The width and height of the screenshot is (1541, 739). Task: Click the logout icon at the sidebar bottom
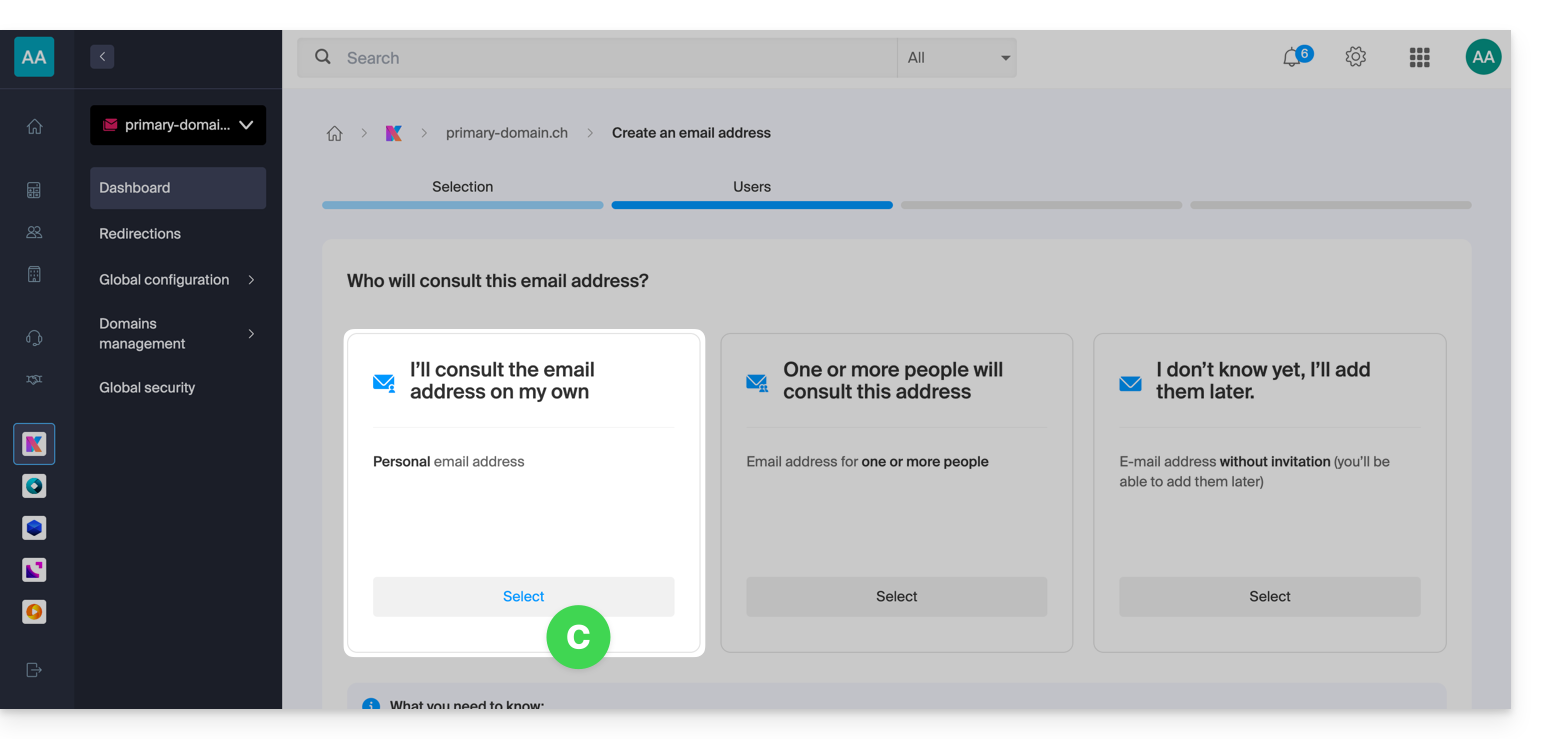point(34,670)
